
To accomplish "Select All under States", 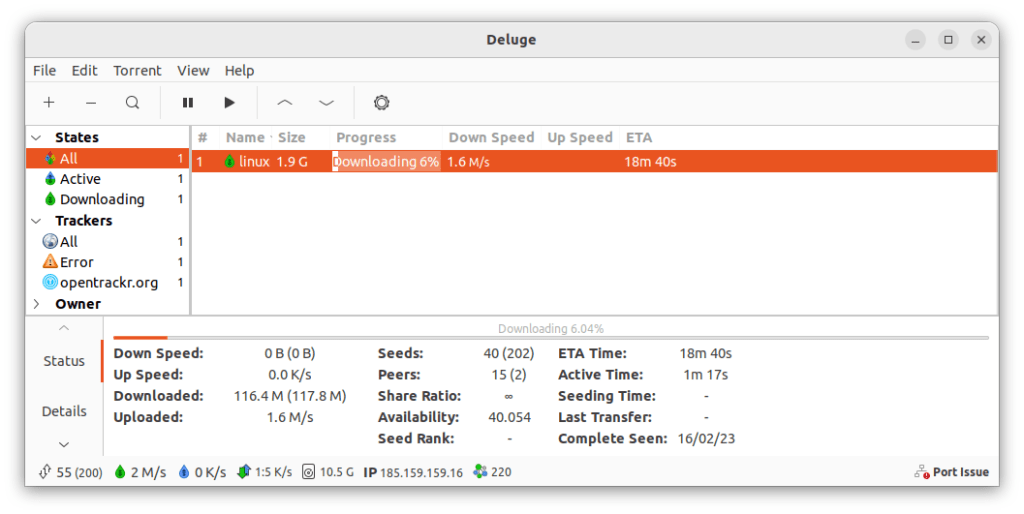I will [x=108, y=158].
